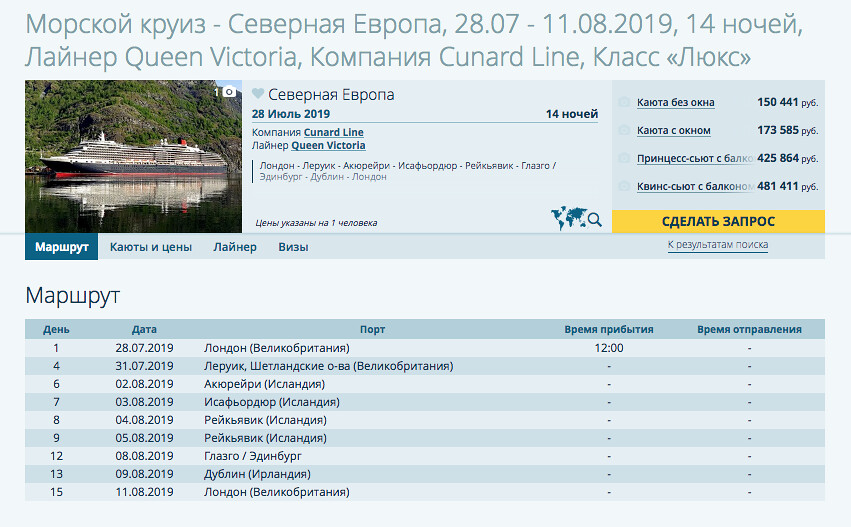This screenshot has width=851, height=527.
Task: Select Леруик, Шетландские о-ва port cell
Action: pyautogui.click(x=329, y=366)
